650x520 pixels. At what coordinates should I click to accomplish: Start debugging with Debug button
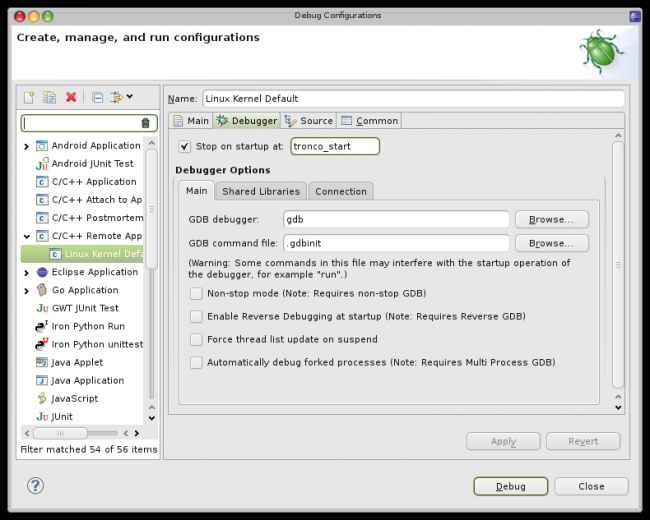(x=511, y=486)
